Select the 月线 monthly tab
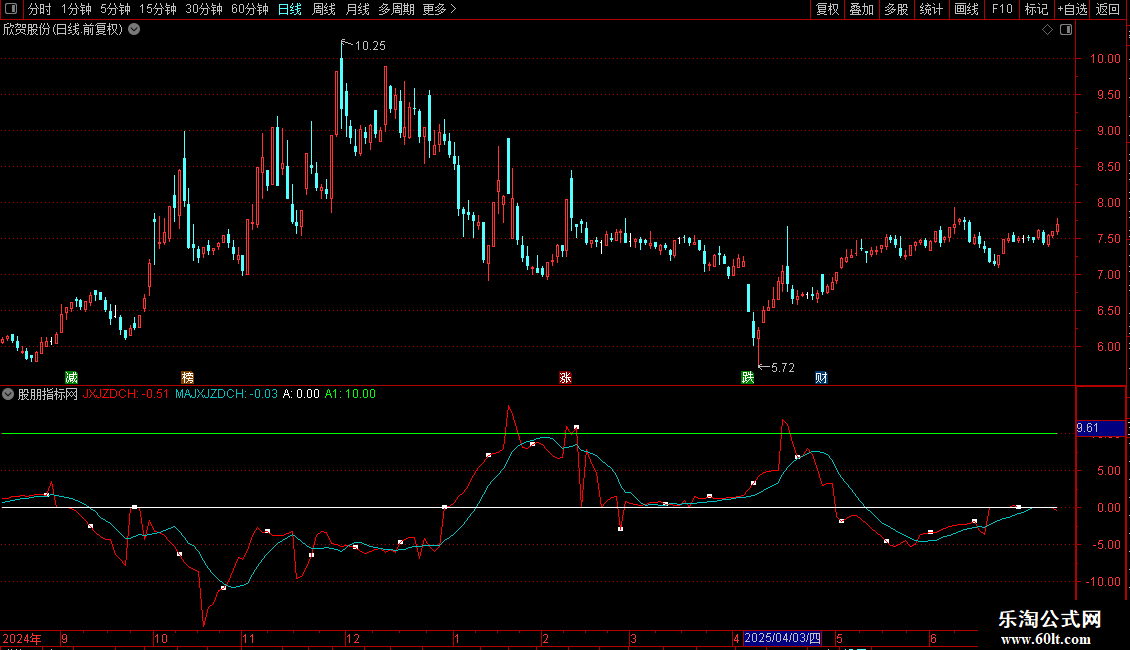Image resolution: width=1130 pixels, height=650 pixels. [357, 9]
